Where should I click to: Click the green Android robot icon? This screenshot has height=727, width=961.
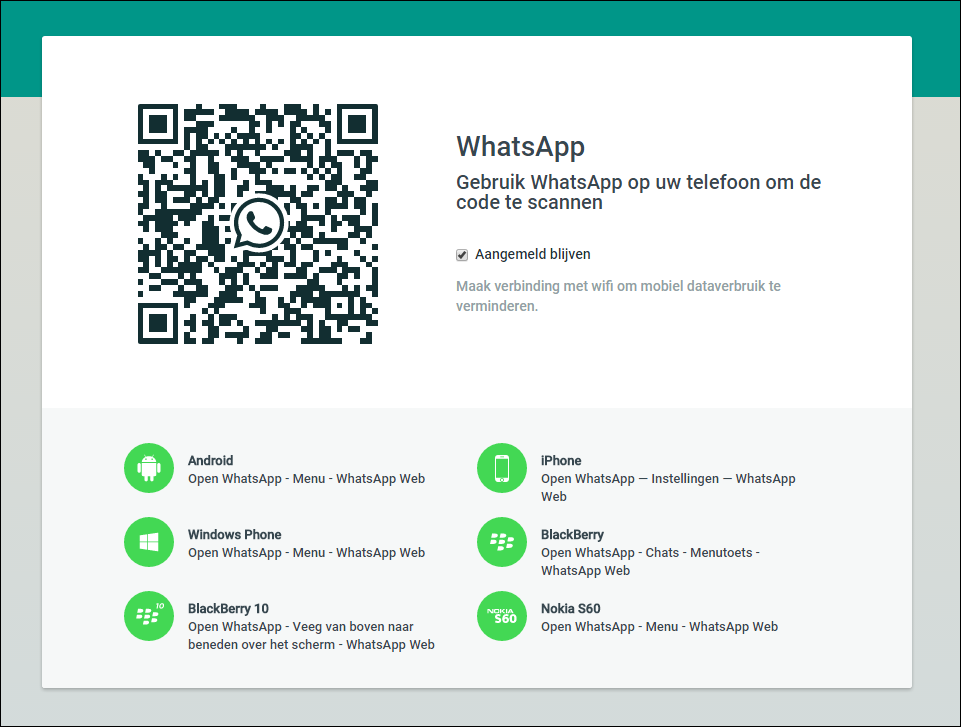coord(149,468)
